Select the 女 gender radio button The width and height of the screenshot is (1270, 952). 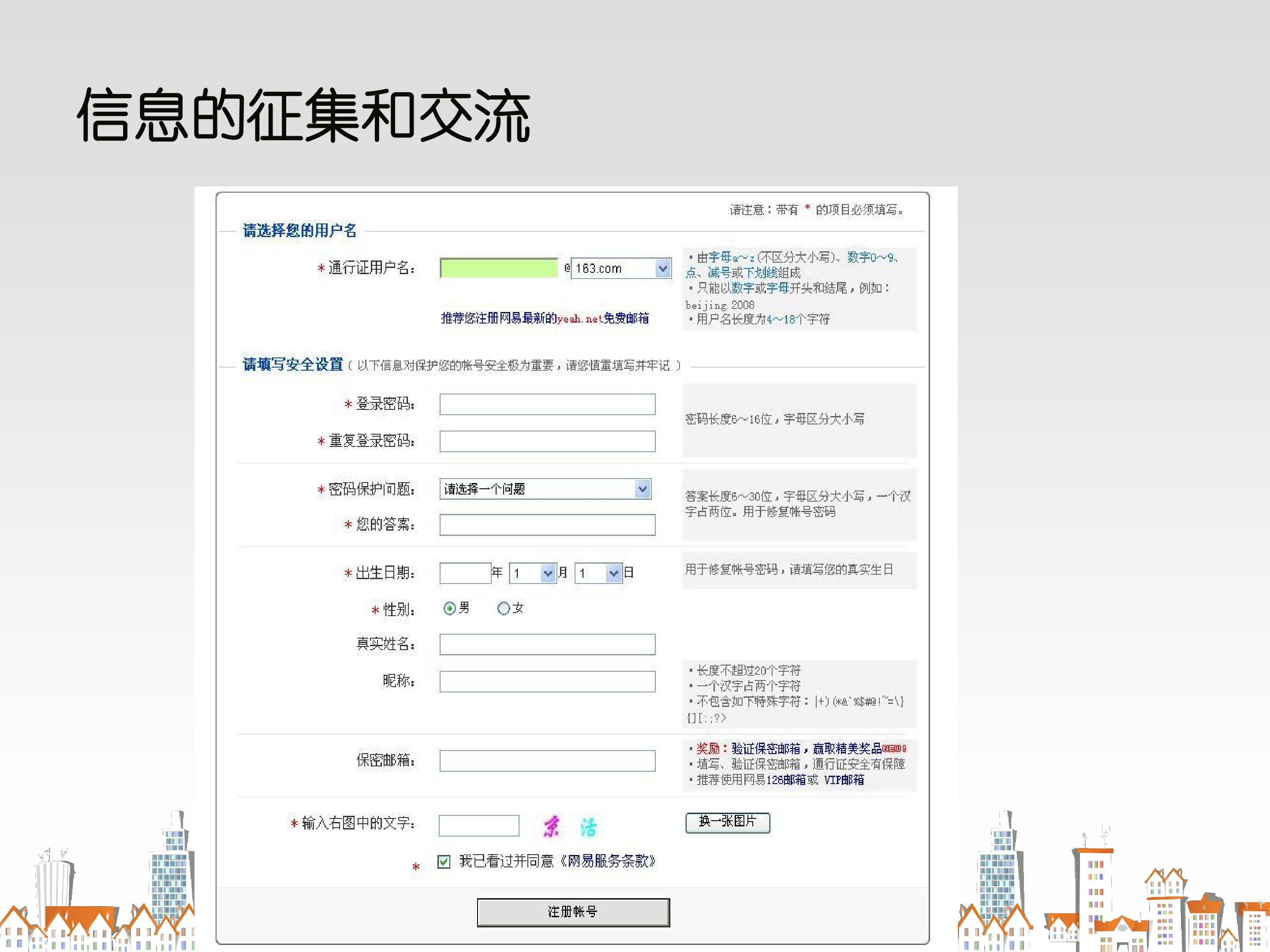click(504, 608)
